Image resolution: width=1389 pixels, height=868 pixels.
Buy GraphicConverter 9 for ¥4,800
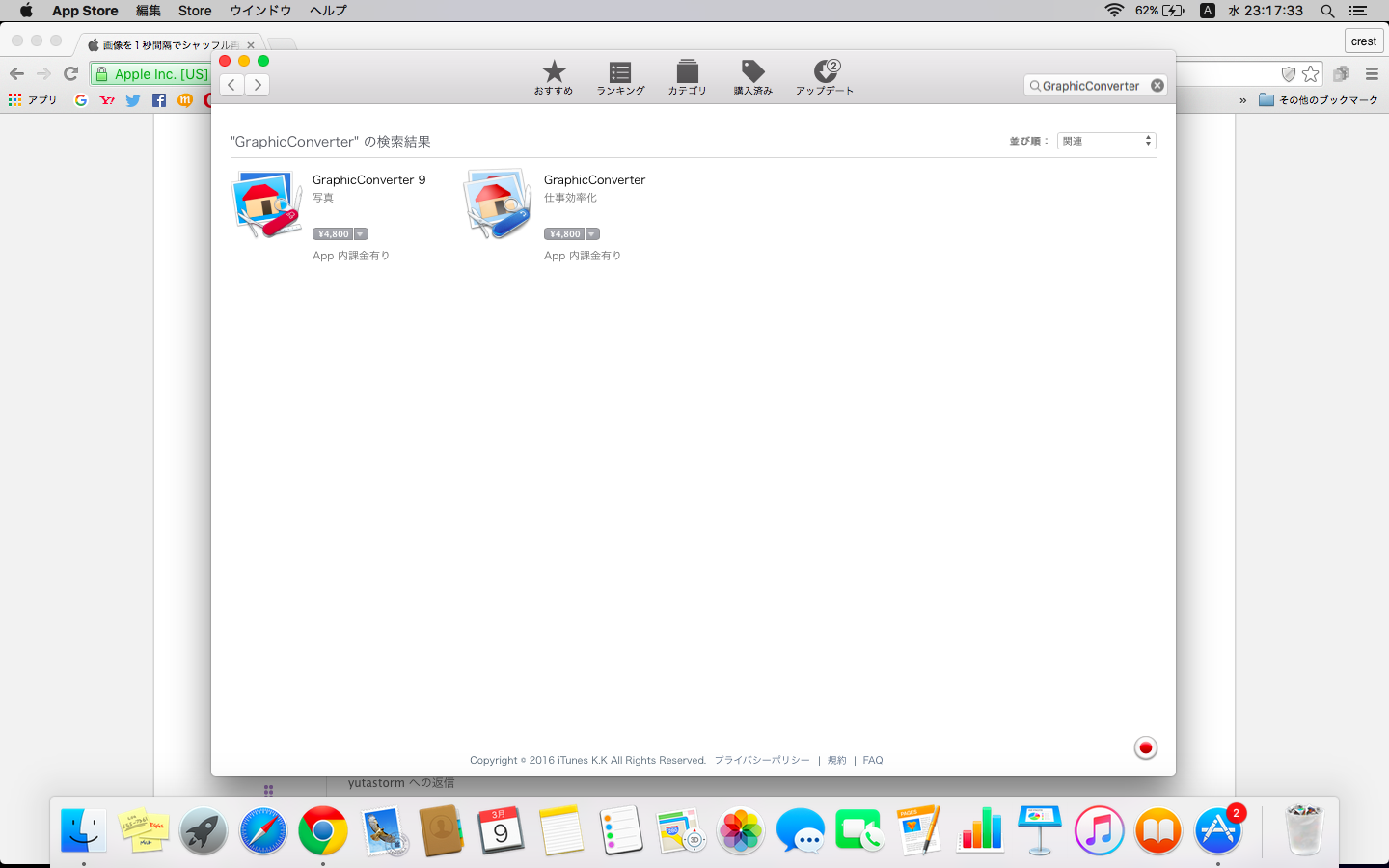point(333,234)
